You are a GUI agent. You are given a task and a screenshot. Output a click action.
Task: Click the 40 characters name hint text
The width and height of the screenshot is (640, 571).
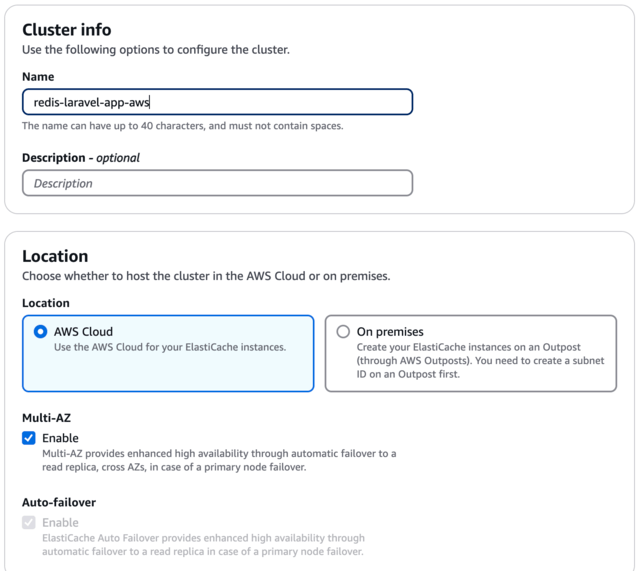[x=182, y=126]
